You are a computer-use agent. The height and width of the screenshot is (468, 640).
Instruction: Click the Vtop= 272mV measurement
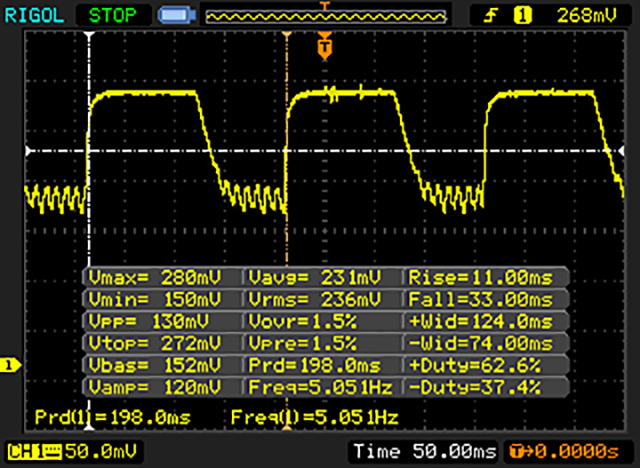tap(154, 343)
